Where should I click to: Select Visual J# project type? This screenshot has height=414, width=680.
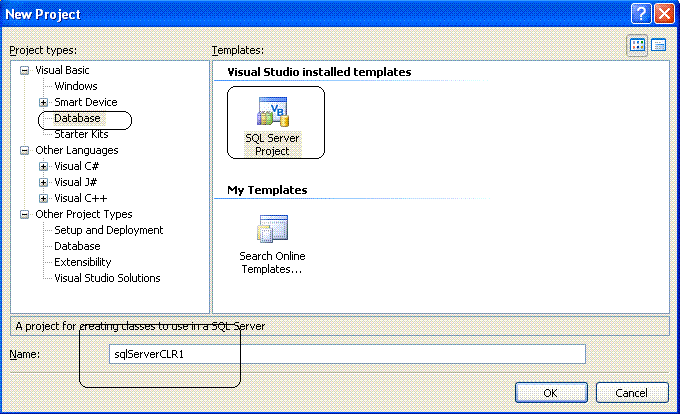tap(76, 182)
